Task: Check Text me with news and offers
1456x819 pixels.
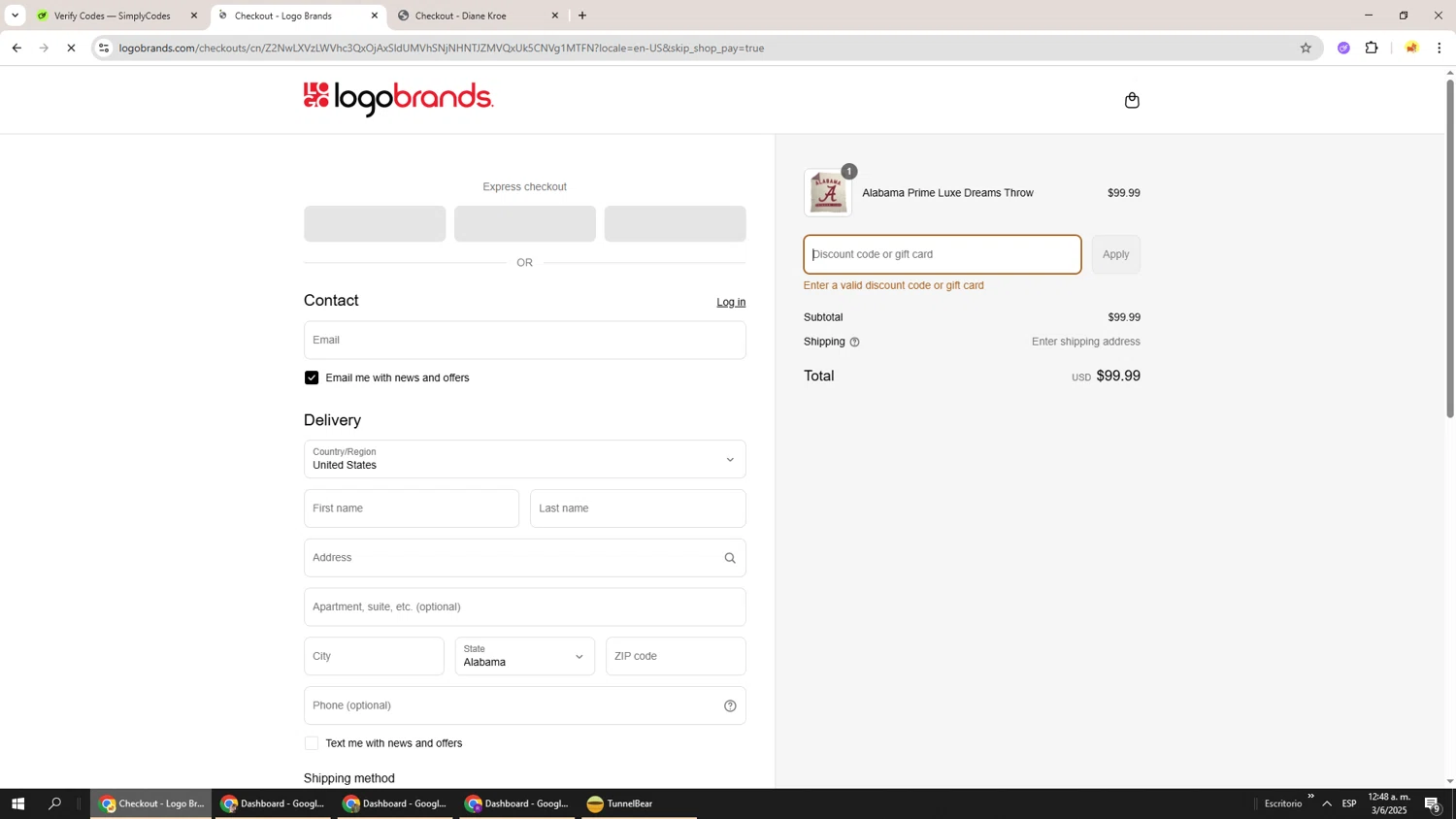Action: click(x=312, y=743)
